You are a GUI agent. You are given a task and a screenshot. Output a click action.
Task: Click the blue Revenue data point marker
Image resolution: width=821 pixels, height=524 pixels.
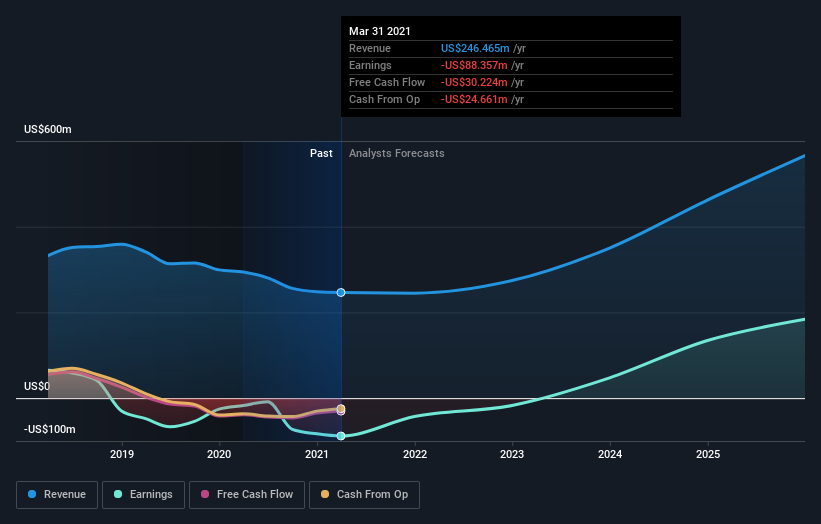341,293
